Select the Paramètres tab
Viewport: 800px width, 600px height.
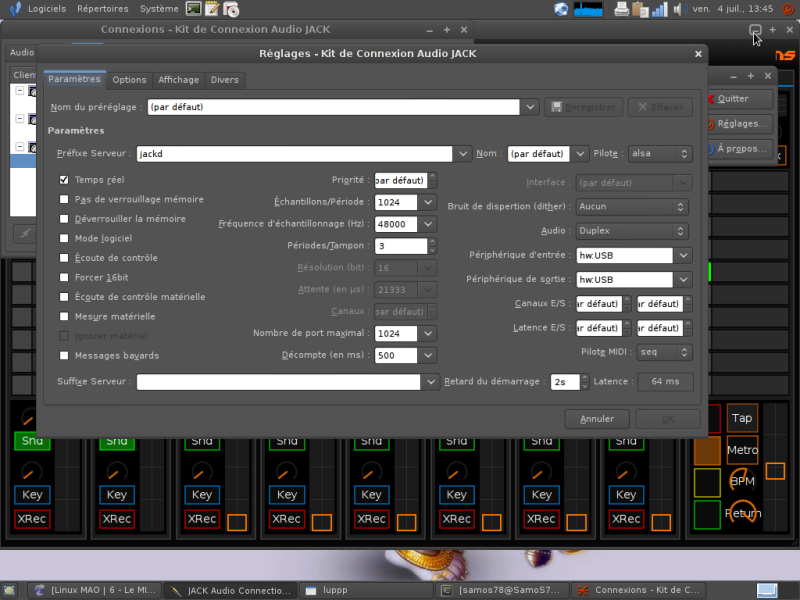(74, 79)
